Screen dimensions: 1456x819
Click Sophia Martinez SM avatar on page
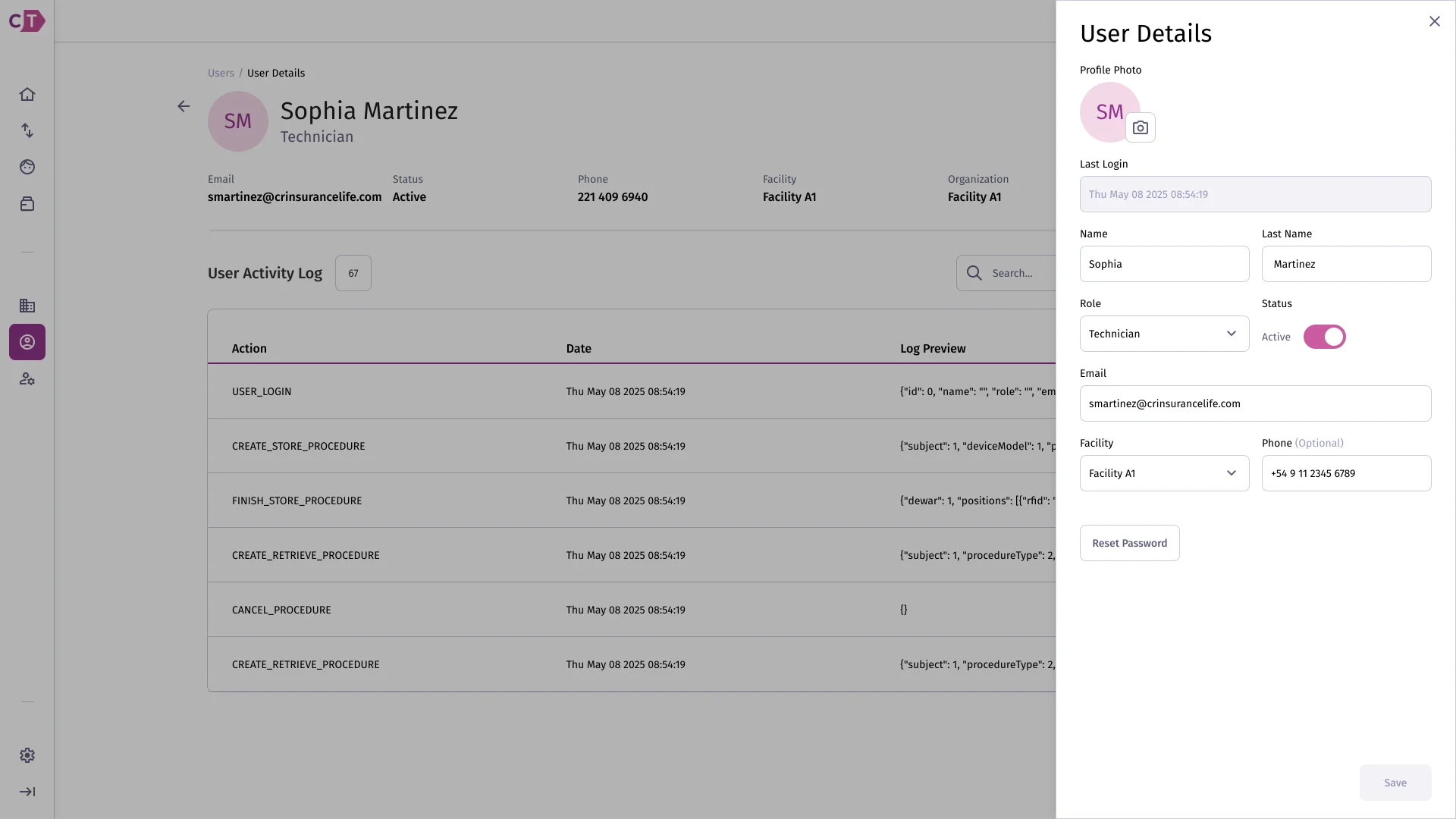238,121
